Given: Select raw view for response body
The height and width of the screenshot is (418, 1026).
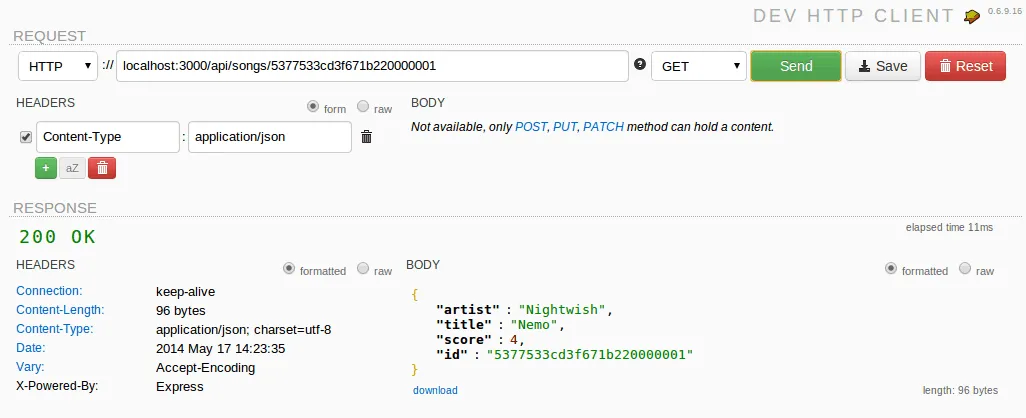Looking at the screenshot, I should [x=965, y=269].
